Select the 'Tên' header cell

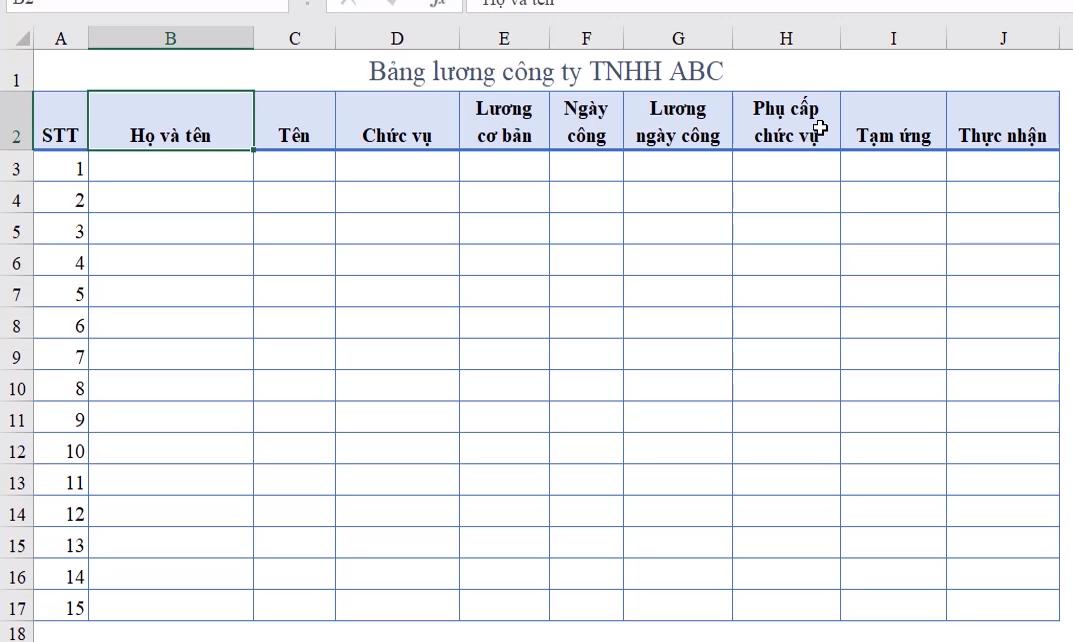point(295,120)
